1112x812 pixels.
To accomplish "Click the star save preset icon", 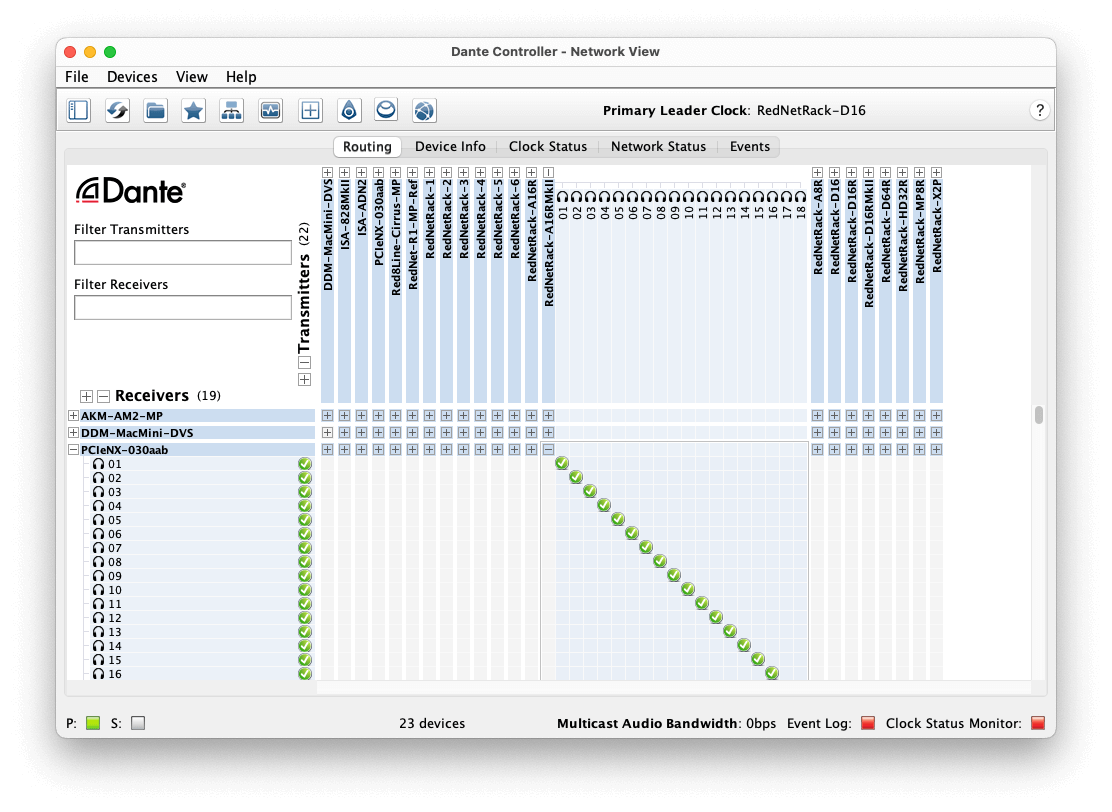I will coord(194,111).
